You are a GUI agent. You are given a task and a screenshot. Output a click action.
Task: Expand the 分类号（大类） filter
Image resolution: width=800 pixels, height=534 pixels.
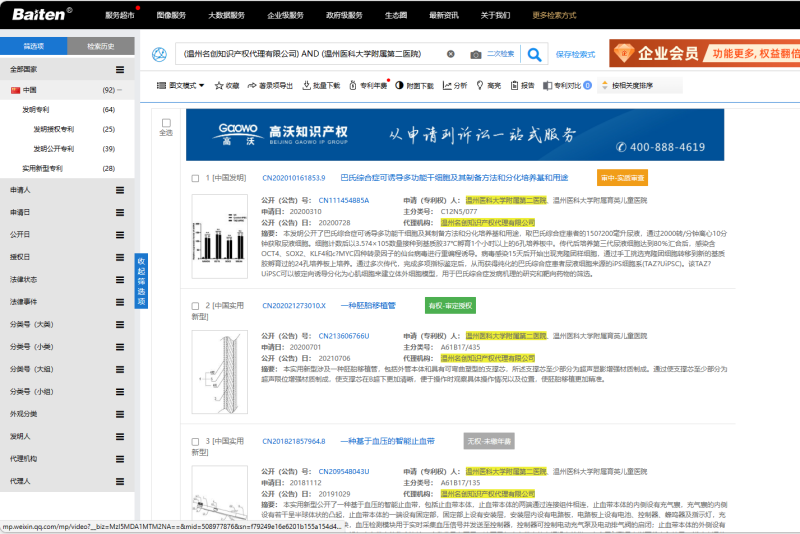click(120, 325)
